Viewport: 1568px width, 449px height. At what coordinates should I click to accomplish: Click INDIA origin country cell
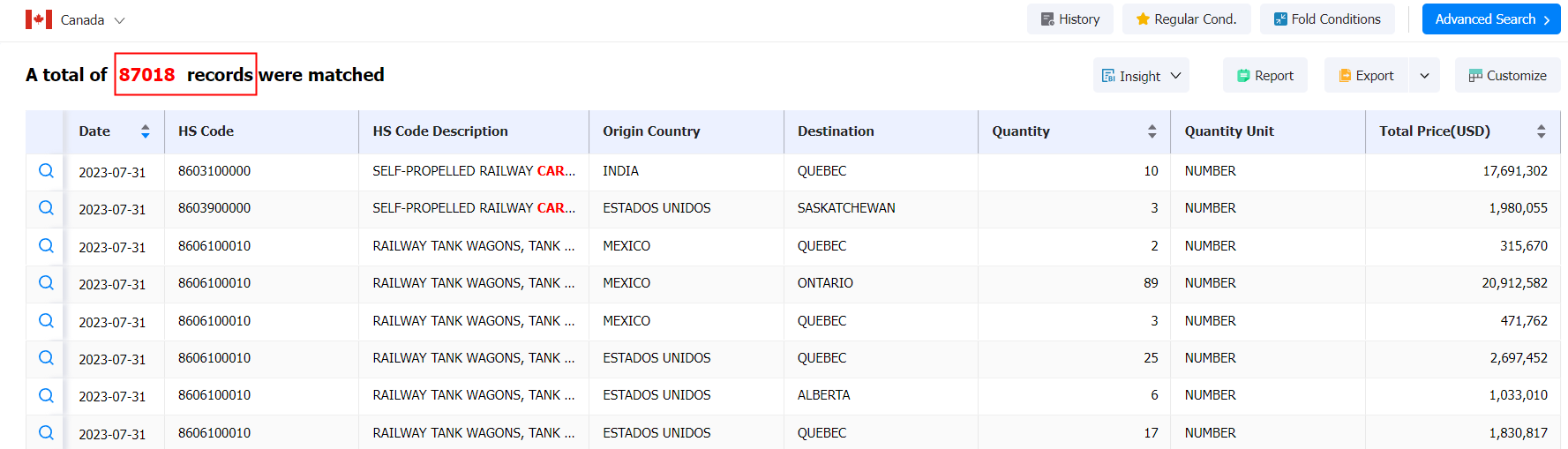(x=620, y=171)
